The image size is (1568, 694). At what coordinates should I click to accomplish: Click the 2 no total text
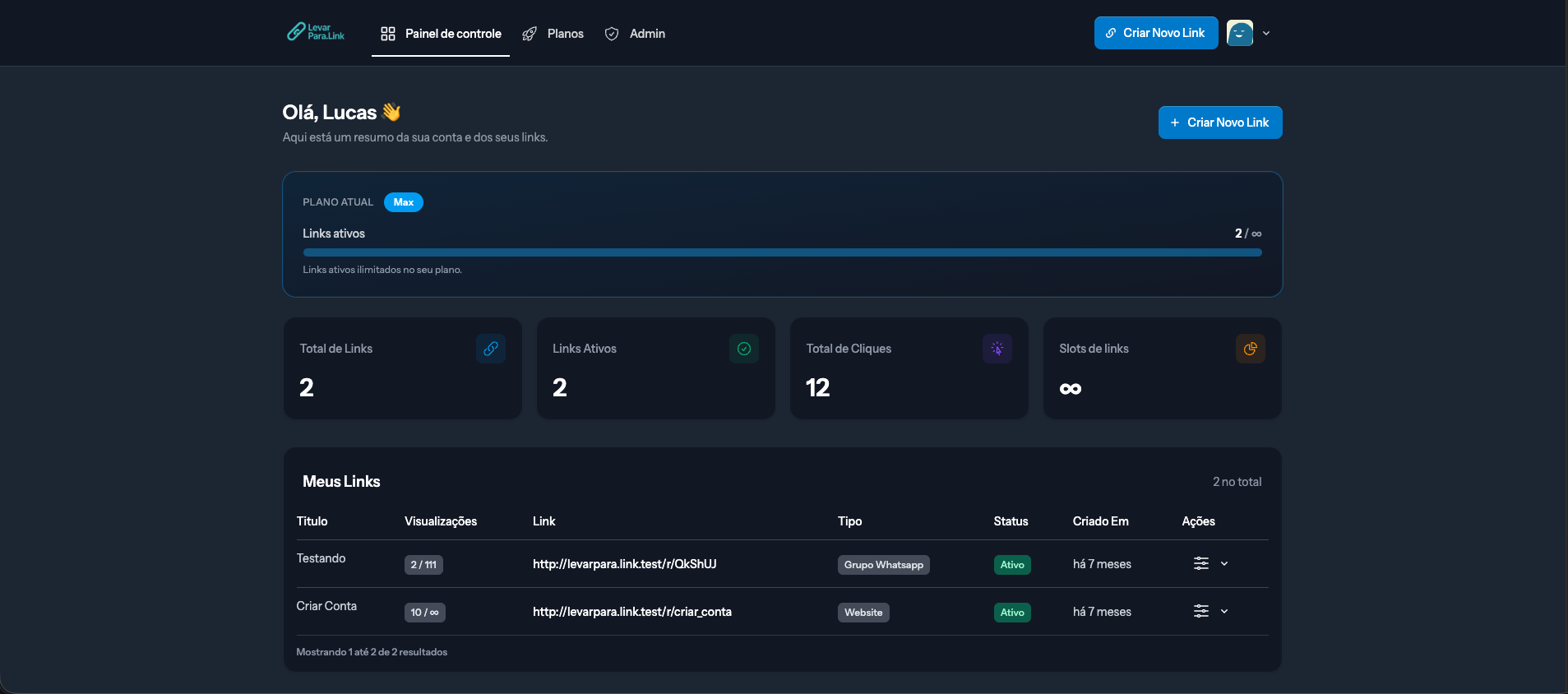pyautogui.click(x=1237, y=482)
